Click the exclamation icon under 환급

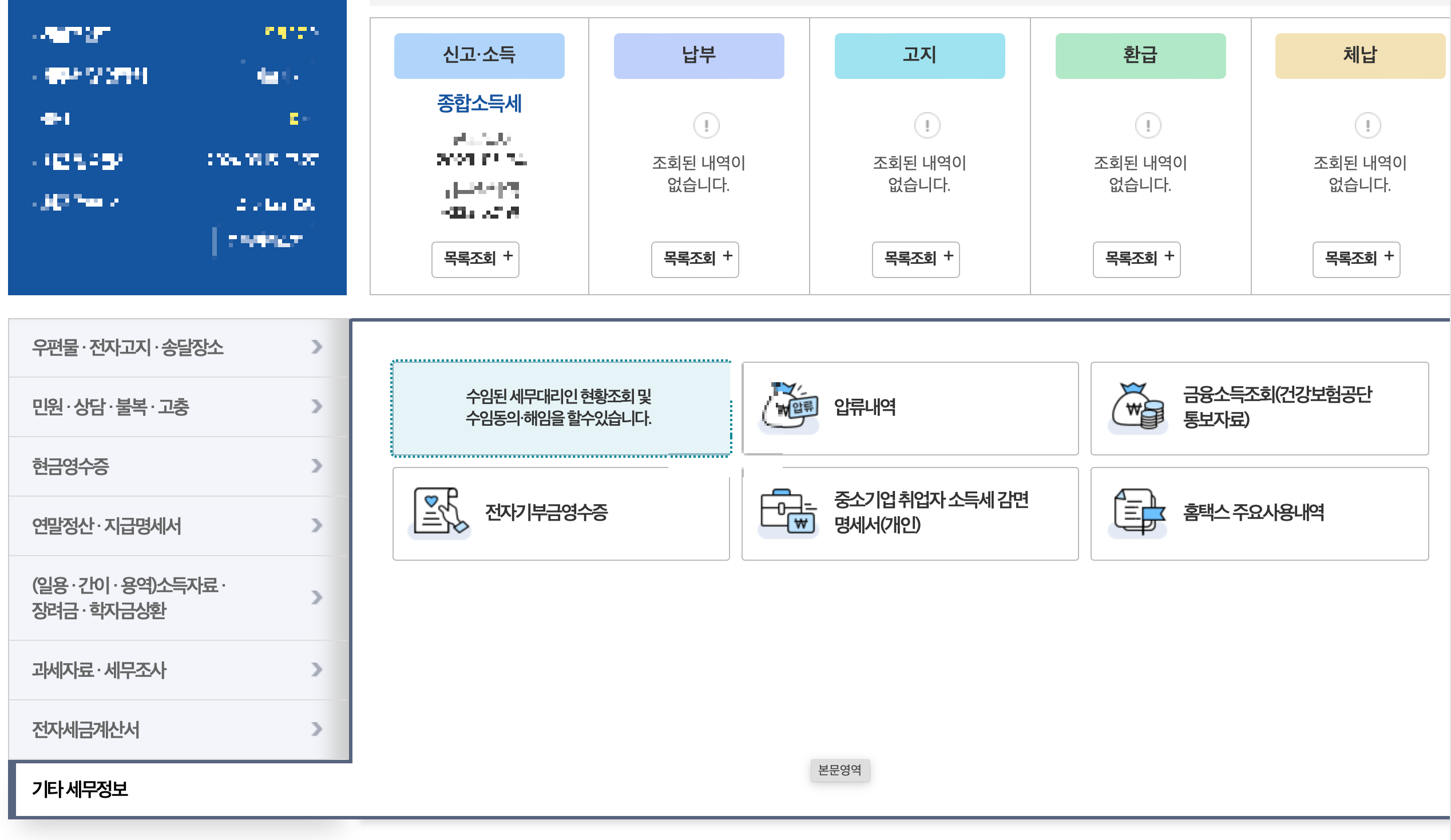point(1148,125)
